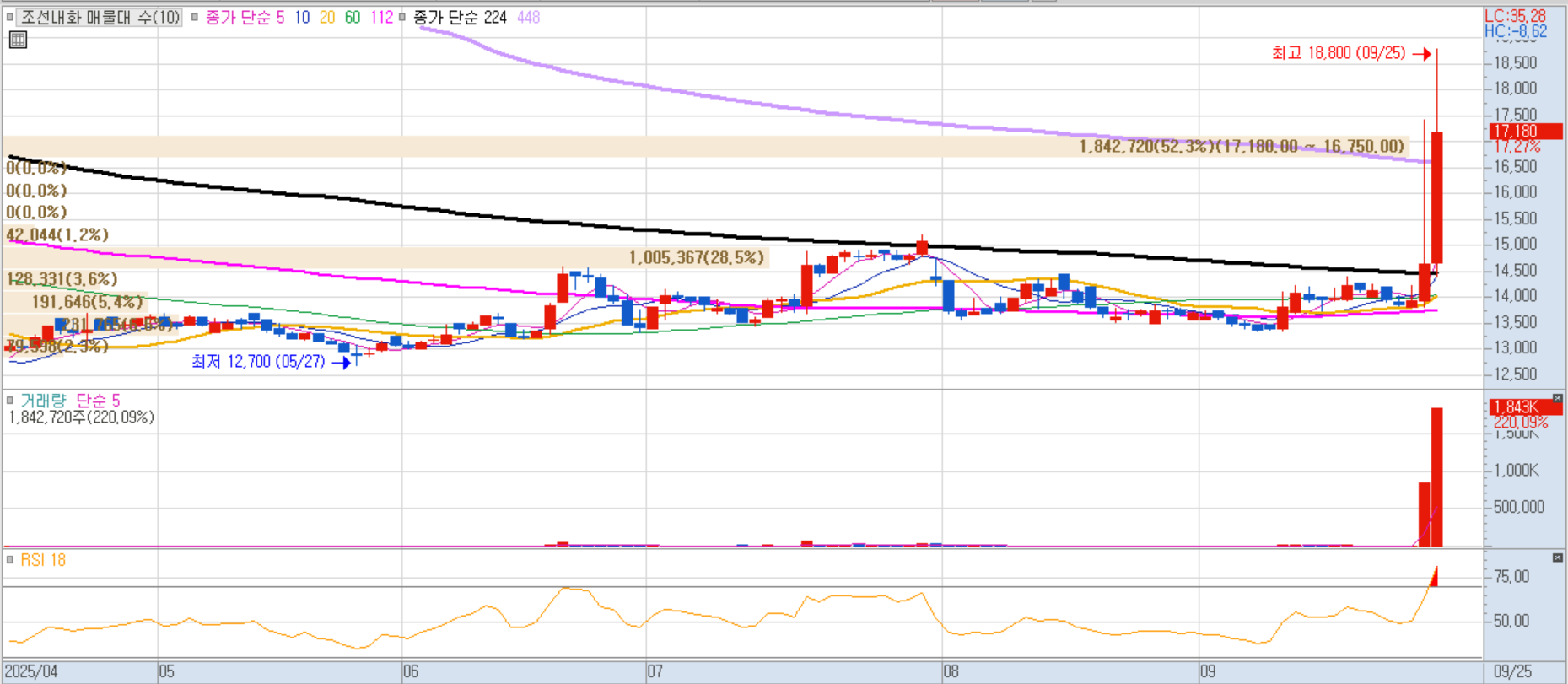Viewport: 1568px width, 684px height.
Task: Click the 220.09% volume ratio on axis
Action: pyautogui.click(x=1521, y=422)
